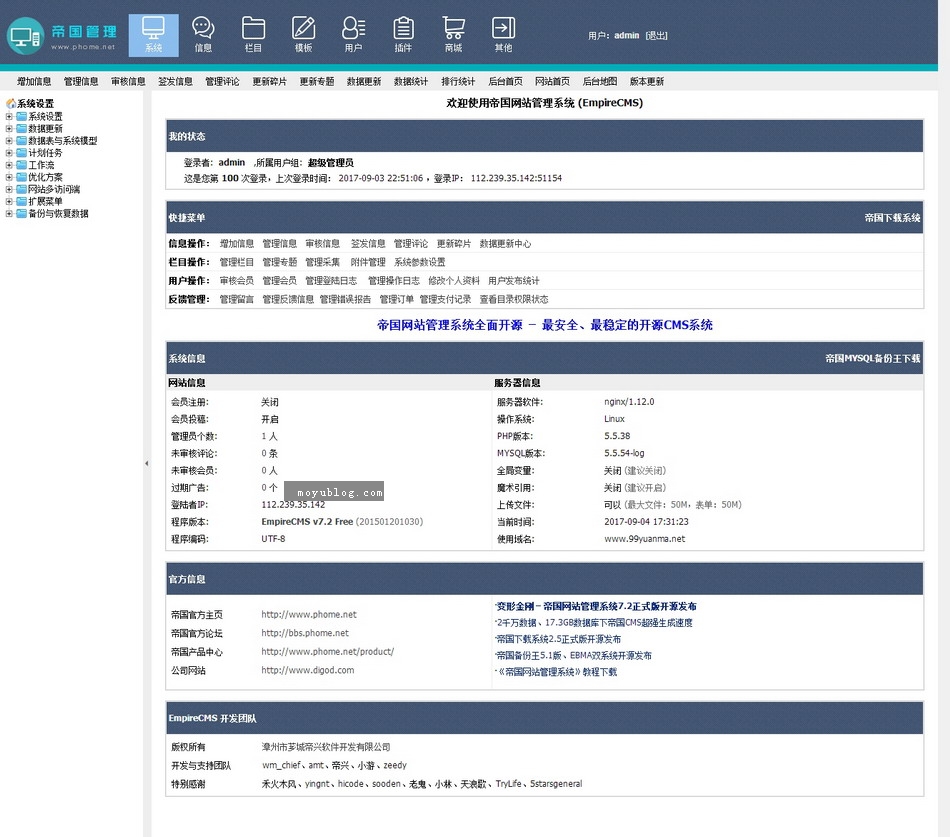Viewport: 950px width, 837px height.
Task: Select 数据统计 in the secondary menu bar
Action: pos(411,81)
